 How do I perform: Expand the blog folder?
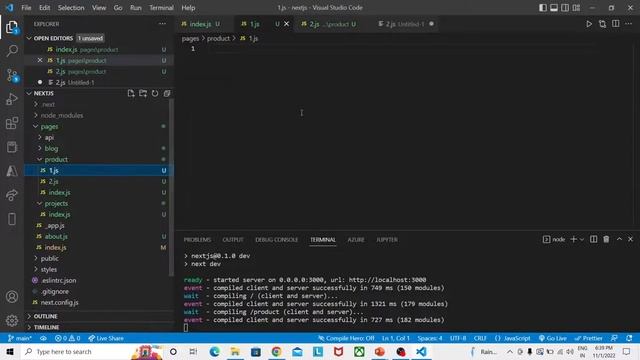[51, 149]
